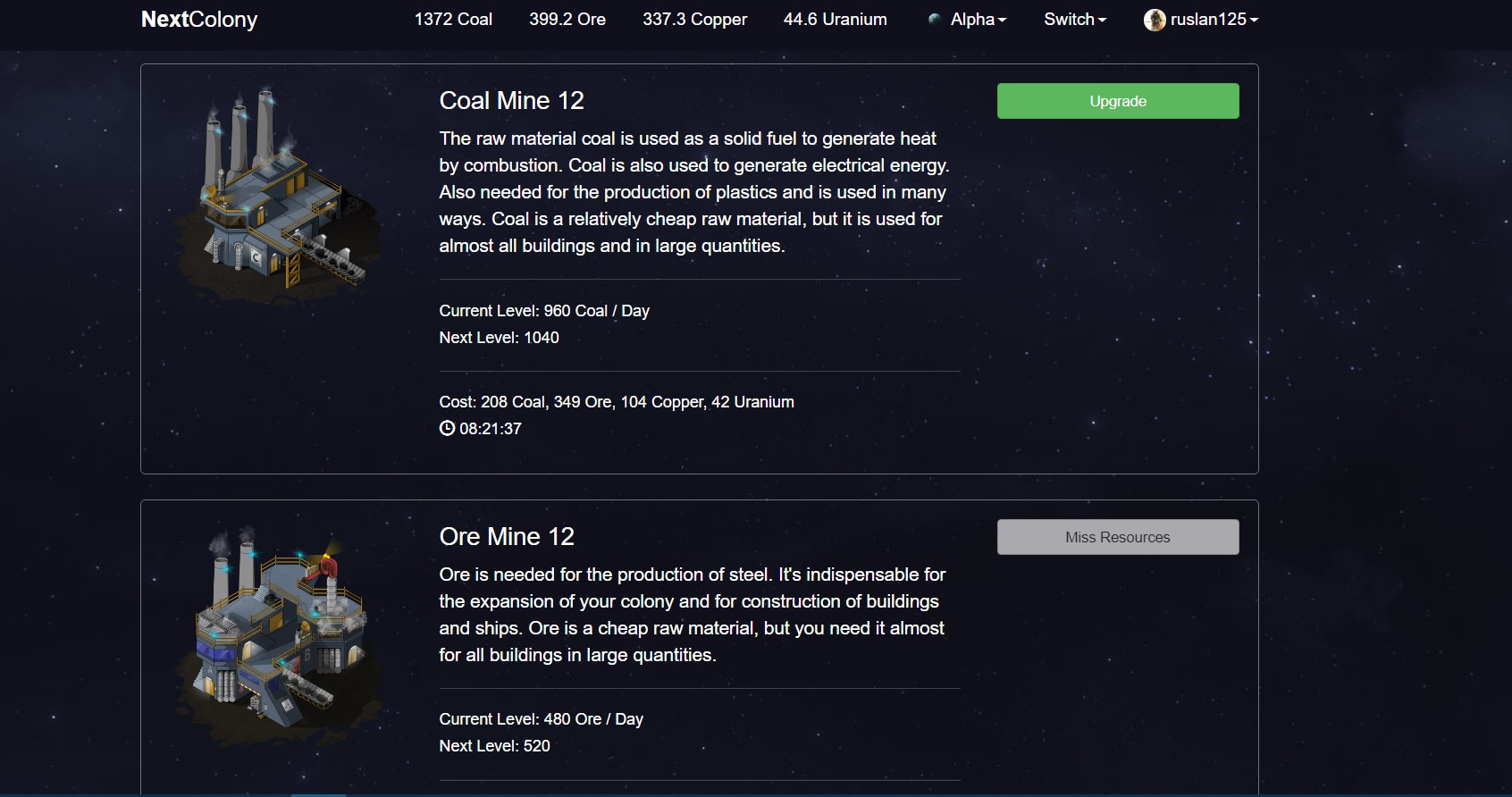Click the 08:21:37 upgrade timer text
1512x797 pixels.
click(x=491, y=429)
